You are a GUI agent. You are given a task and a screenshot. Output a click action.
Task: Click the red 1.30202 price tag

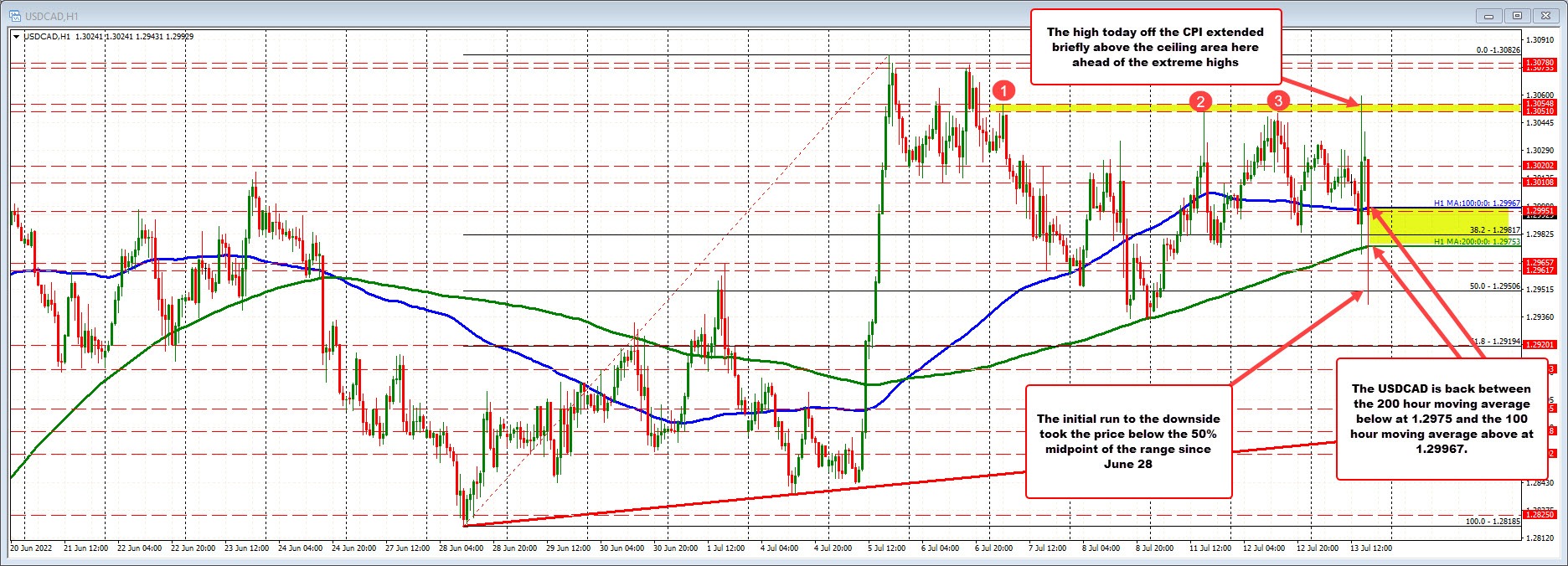1540,166
